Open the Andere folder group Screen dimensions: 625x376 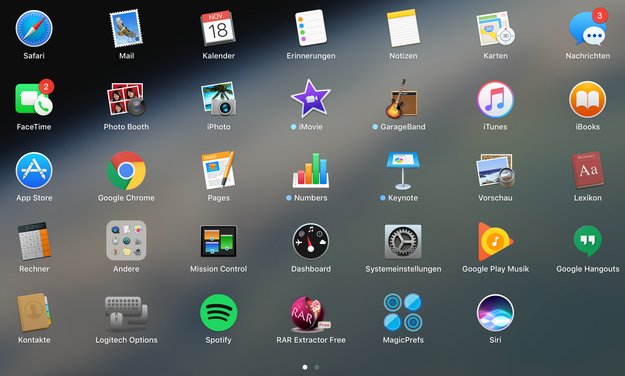point(126,241)
